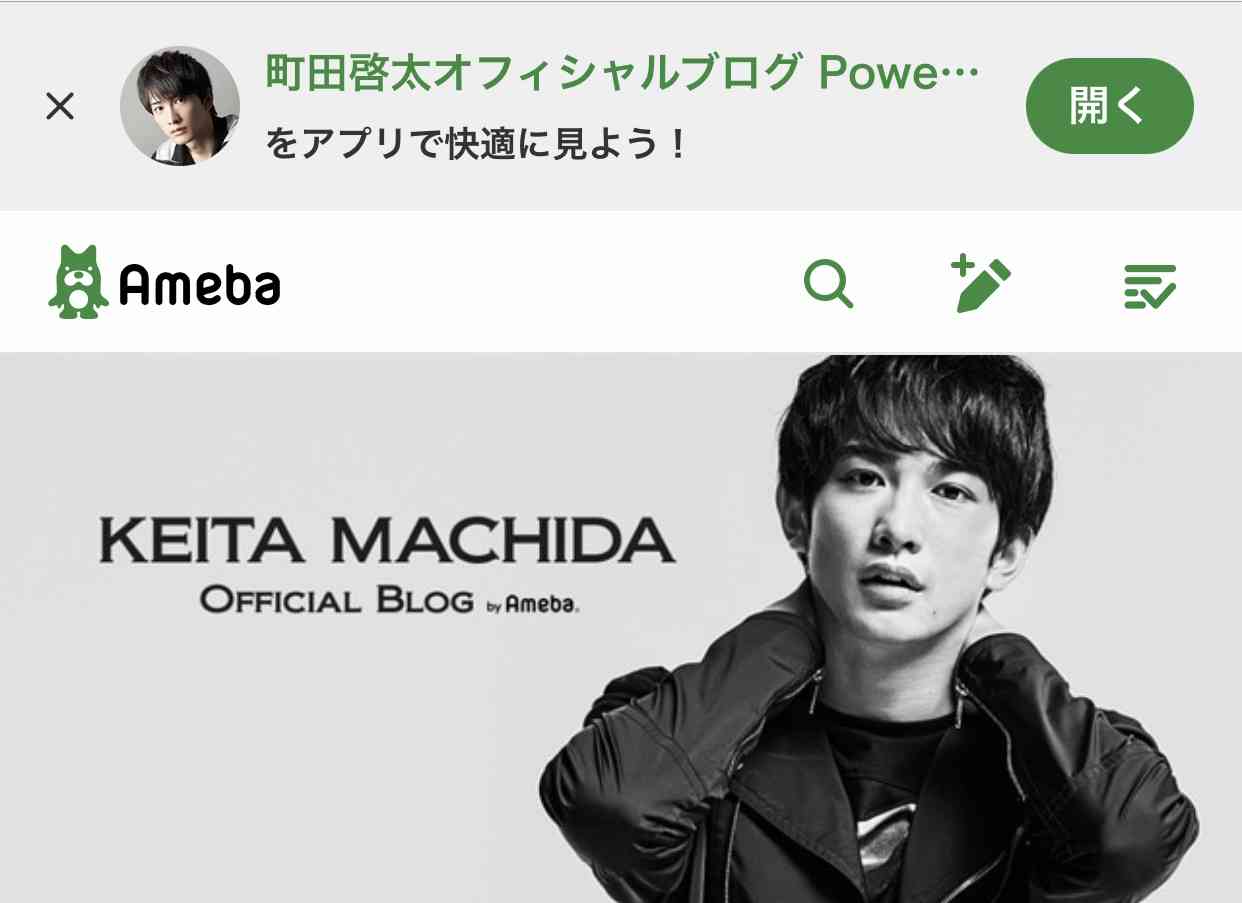
Task: Tap the small 'by Ameba' header logo
Action: [x=533, y=605]
